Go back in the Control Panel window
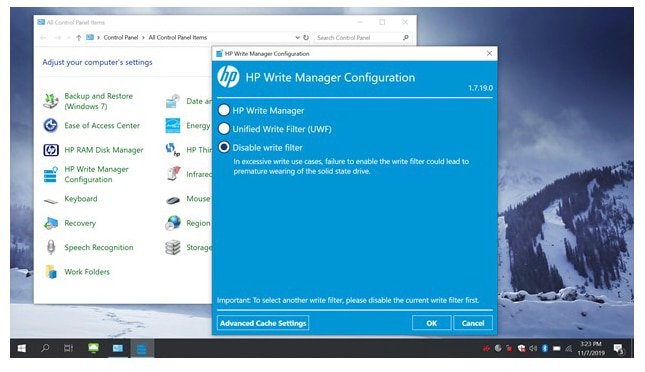This screenshot has width=645, height=372. [43, 37]
